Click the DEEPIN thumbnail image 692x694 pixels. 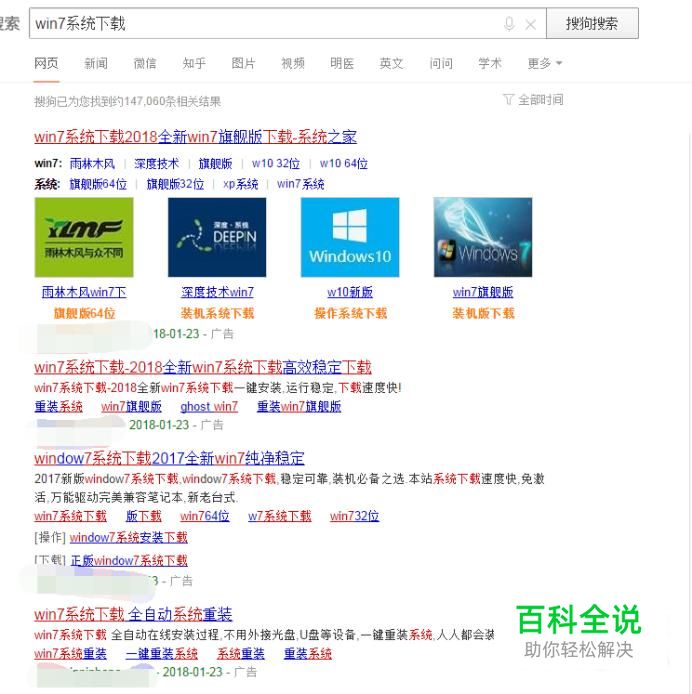pos(217,237)
